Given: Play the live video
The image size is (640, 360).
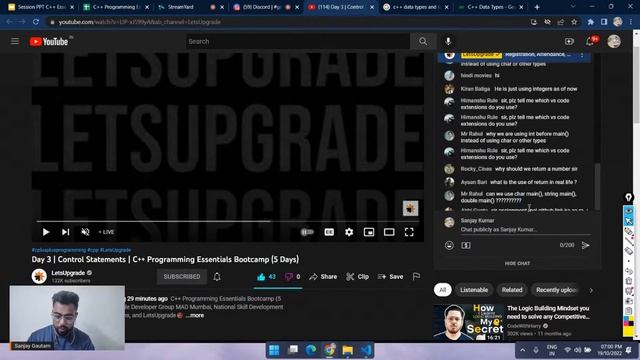Looking at the screenshot, I should (x=46, y=232).
